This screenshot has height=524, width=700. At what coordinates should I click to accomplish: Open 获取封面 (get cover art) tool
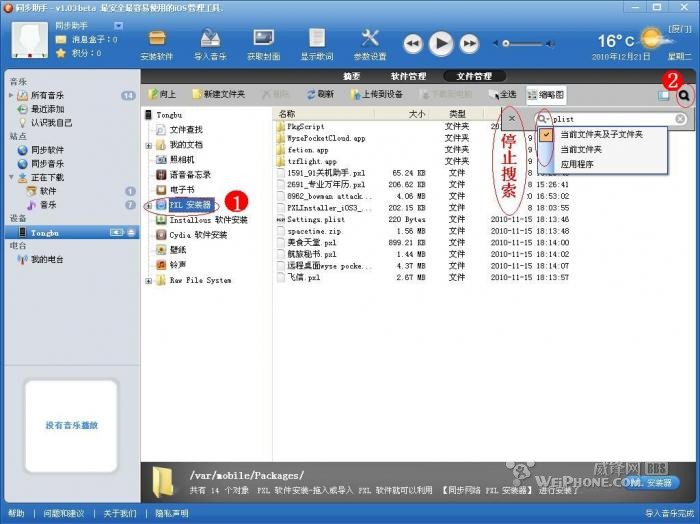point(263,43)
